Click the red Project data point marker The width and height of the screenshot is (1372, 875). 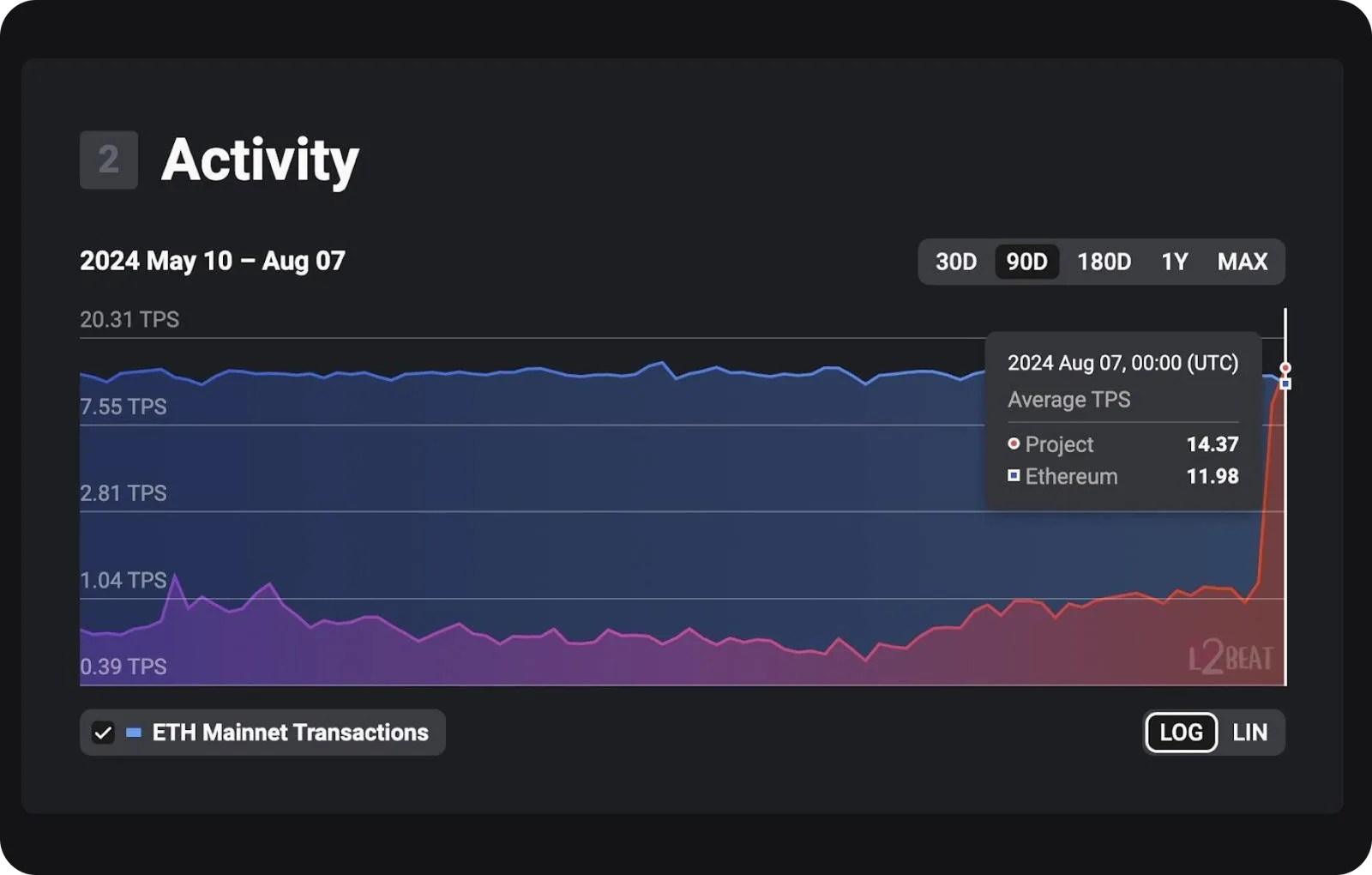click(x=1285, y=368)
